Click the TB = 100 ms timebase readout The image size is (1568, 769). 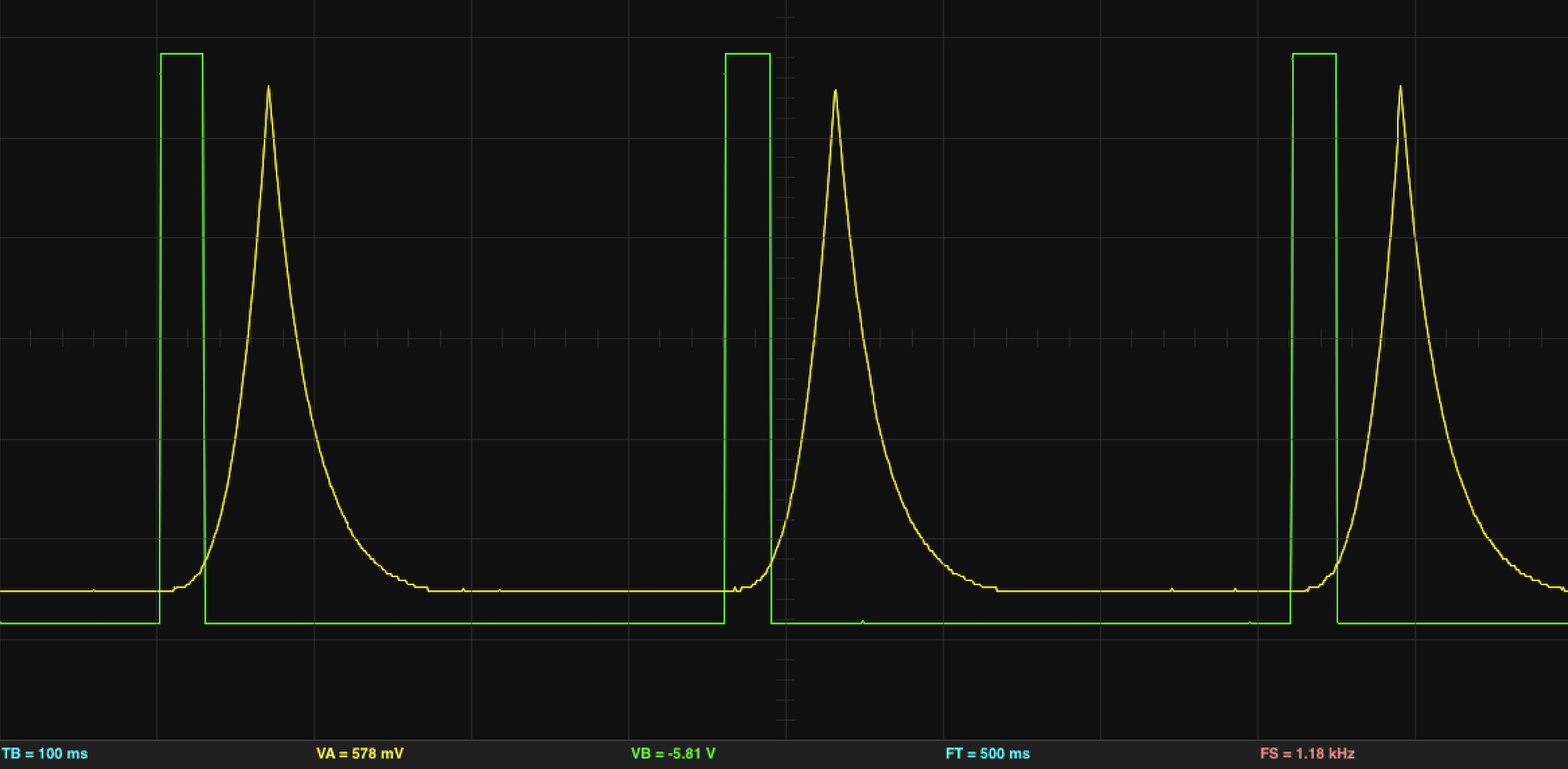click(45, 754)
